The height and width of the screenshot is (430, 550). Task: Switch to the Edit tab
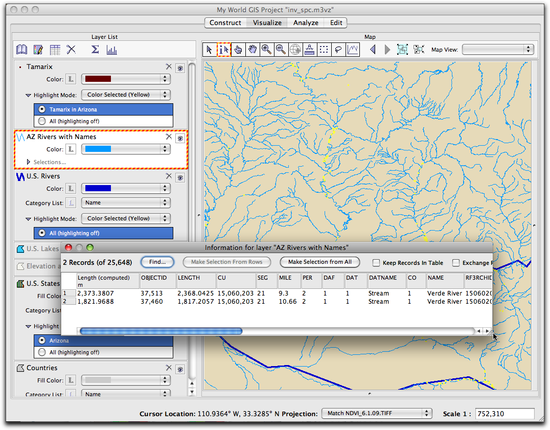click(x=336, y=23)
